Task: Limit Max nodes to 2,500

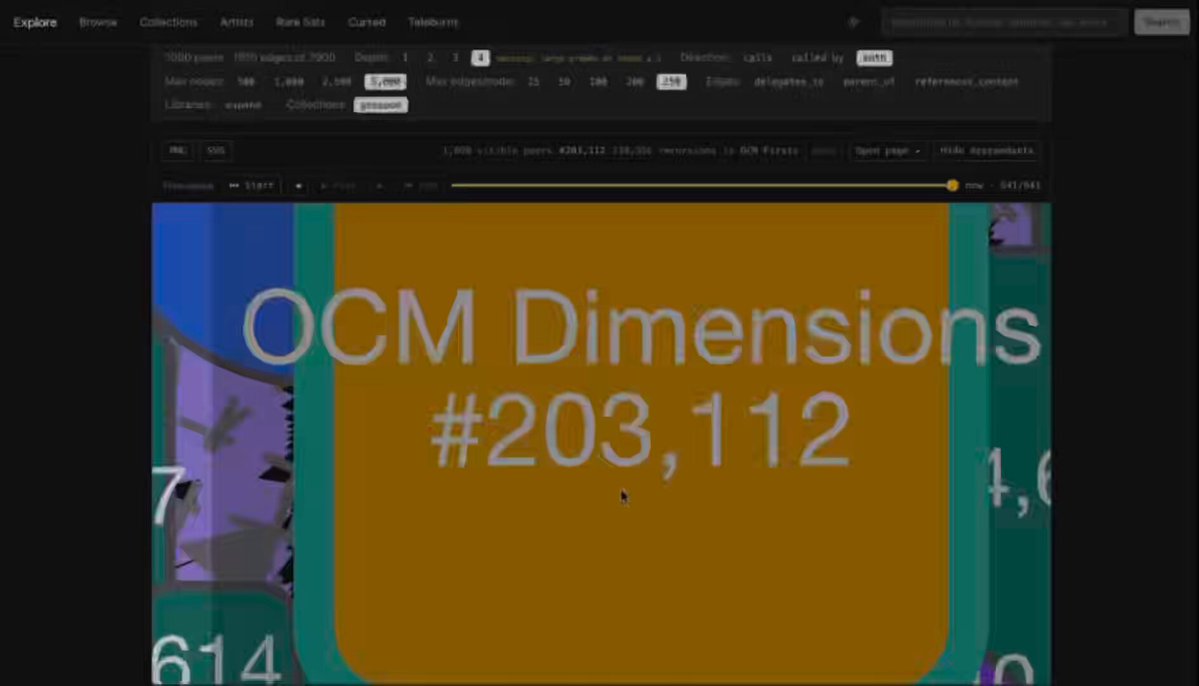Action: click(x=336, y=82)
